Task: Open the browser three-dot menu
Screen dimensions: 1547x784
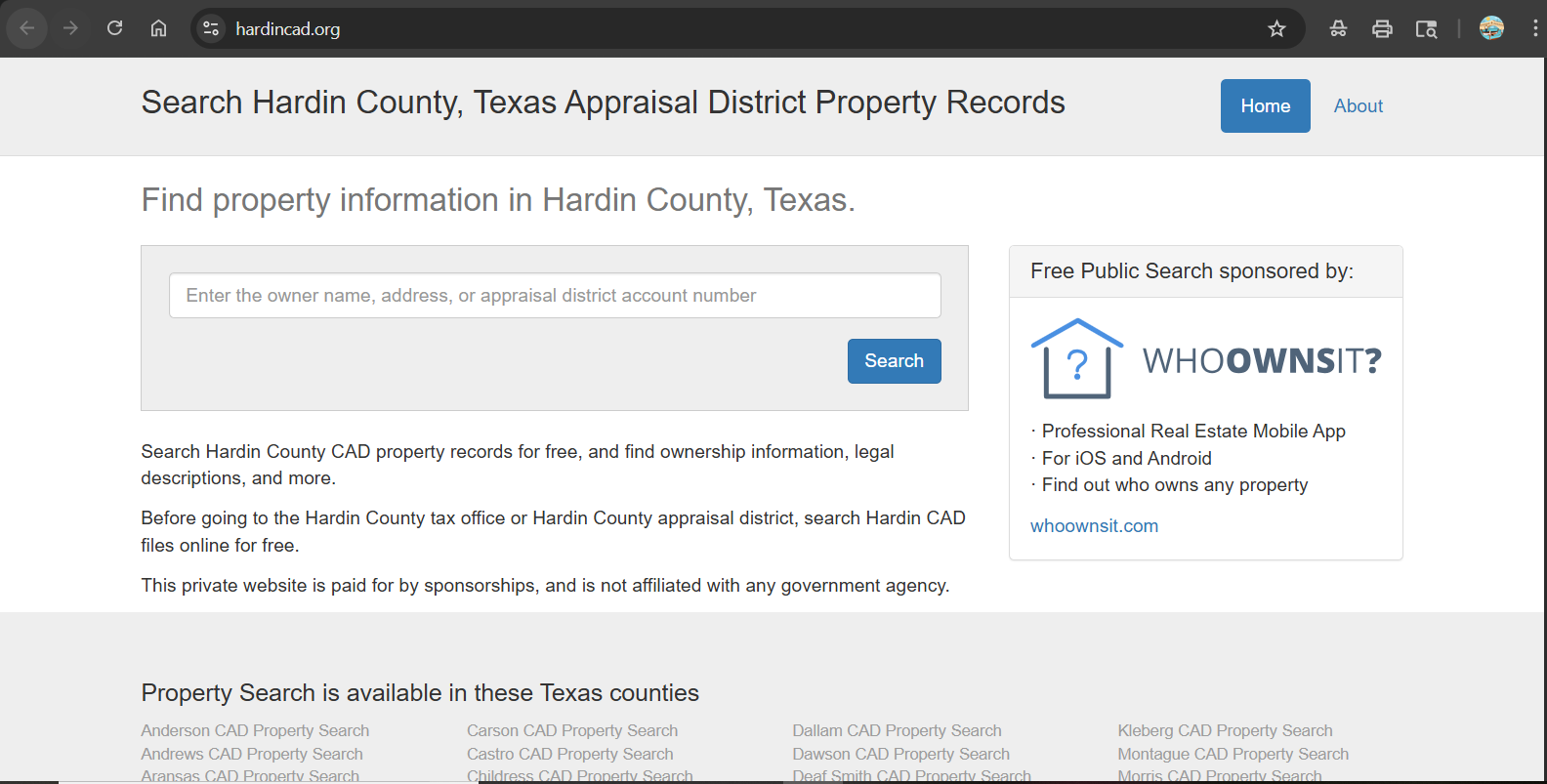Action: click(1534, 28)
